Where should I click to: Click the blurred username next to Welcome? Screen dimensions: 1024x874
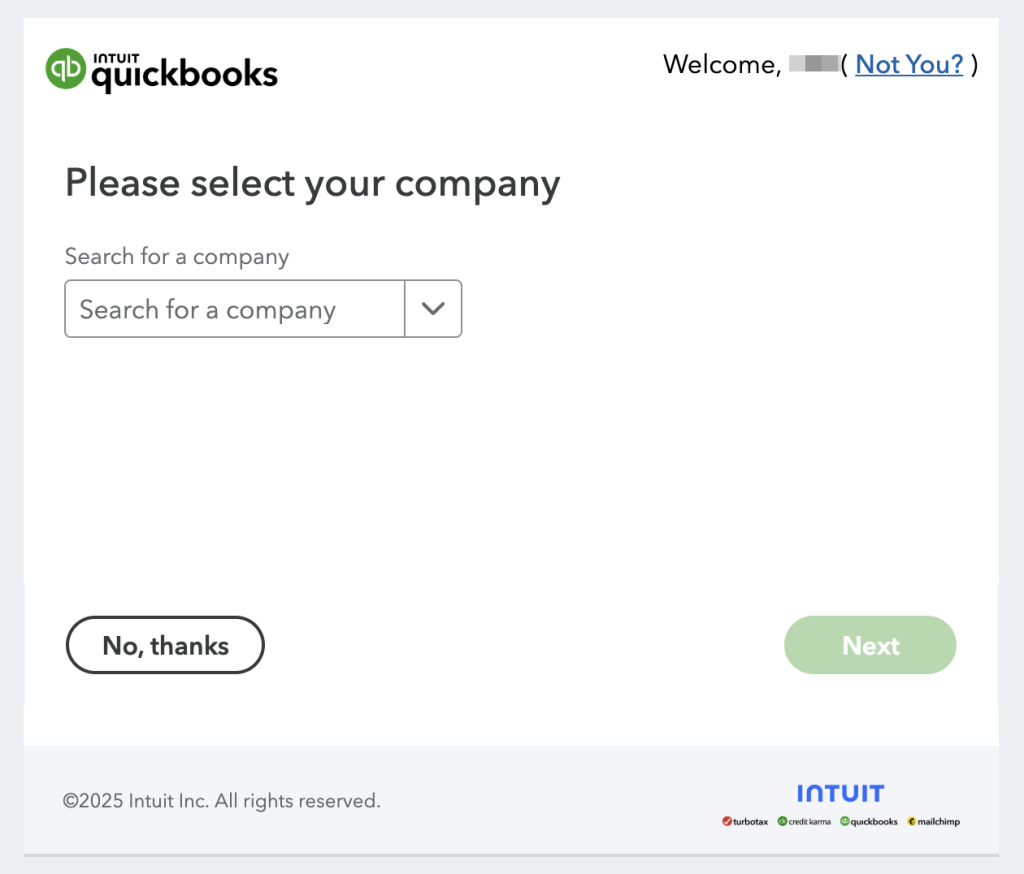point(816,64)
